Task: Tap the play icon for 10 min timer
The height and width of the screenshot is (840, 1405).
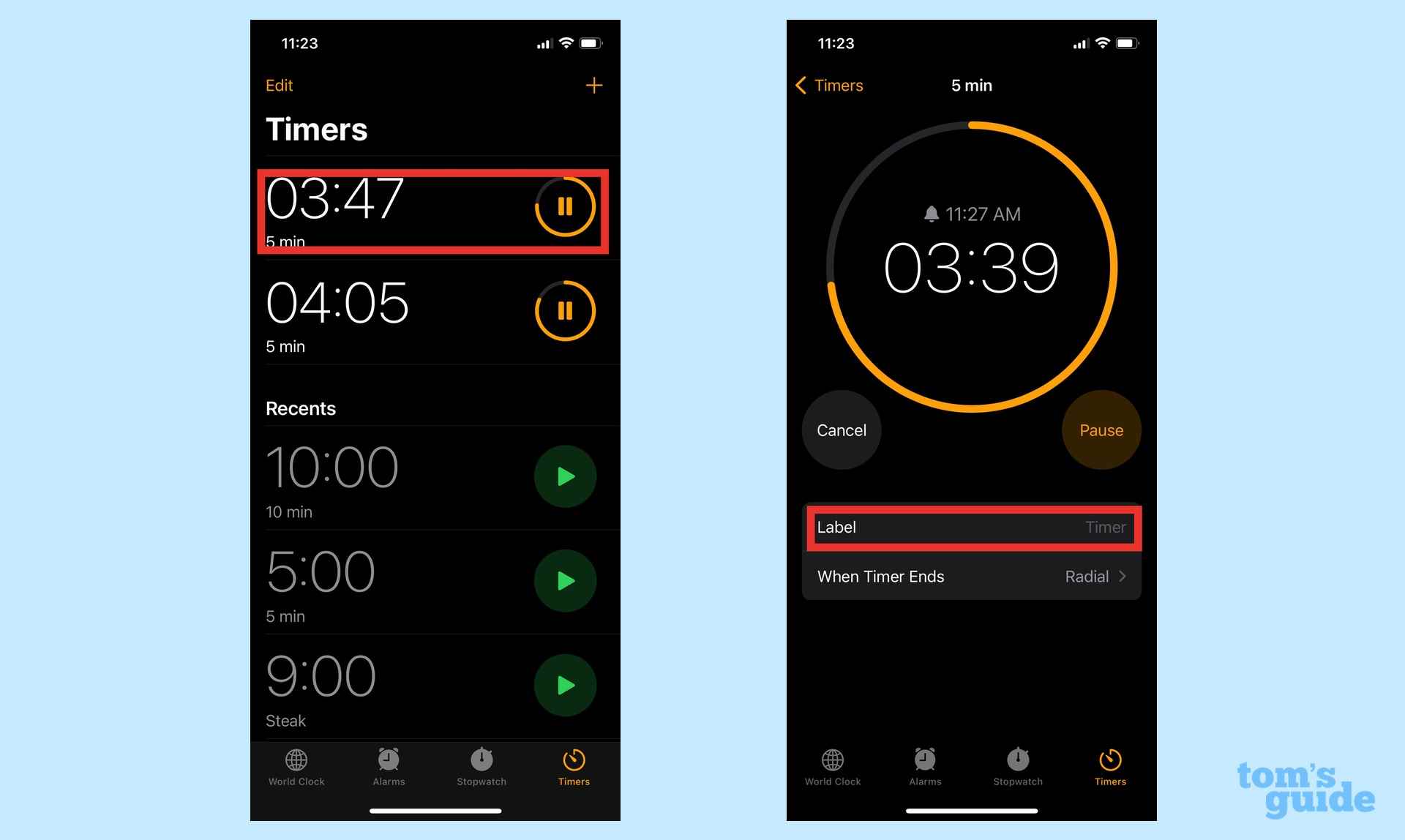Action: pos(566,476)
